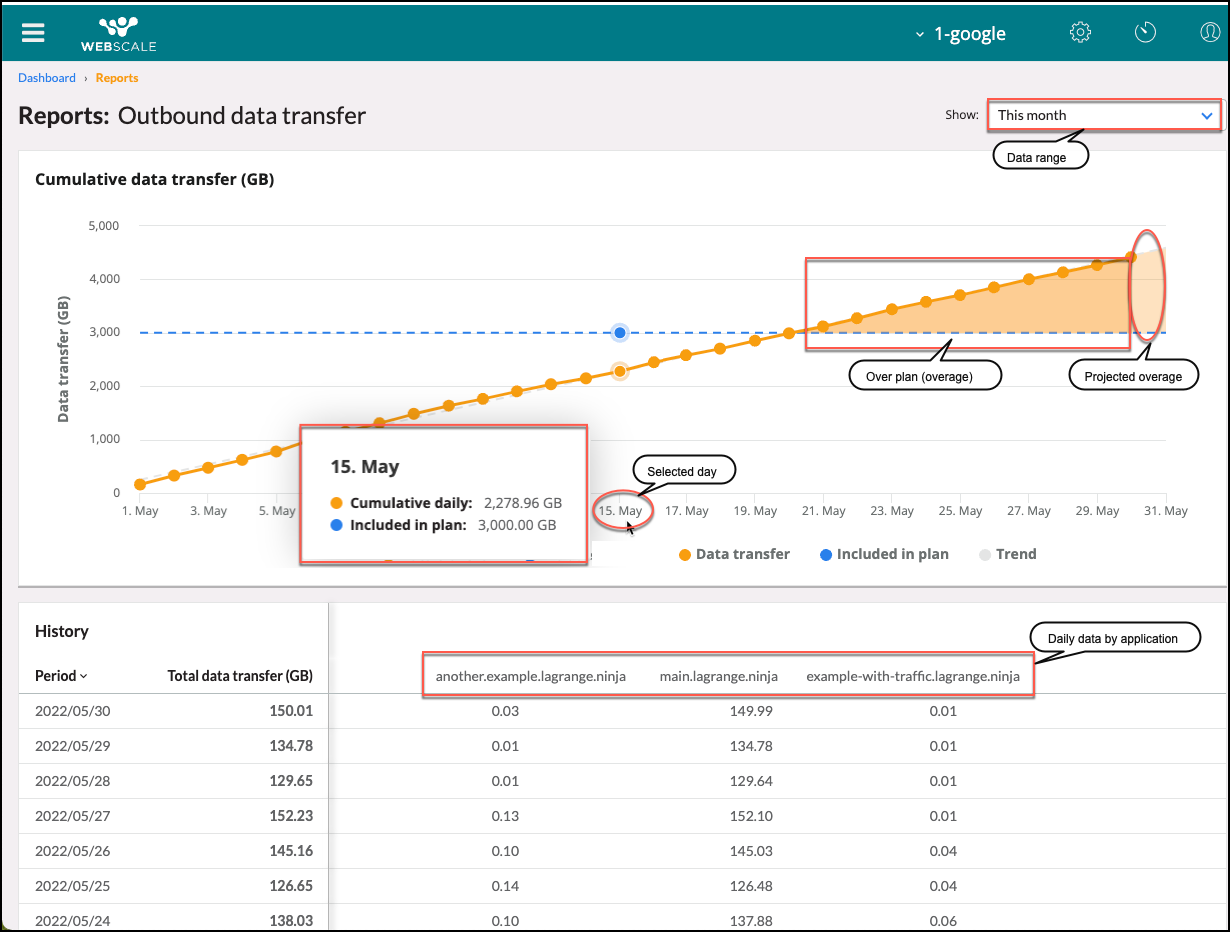Toggle the Included in plan legend series
1230x932 pixels.
(x=883, y=554)
